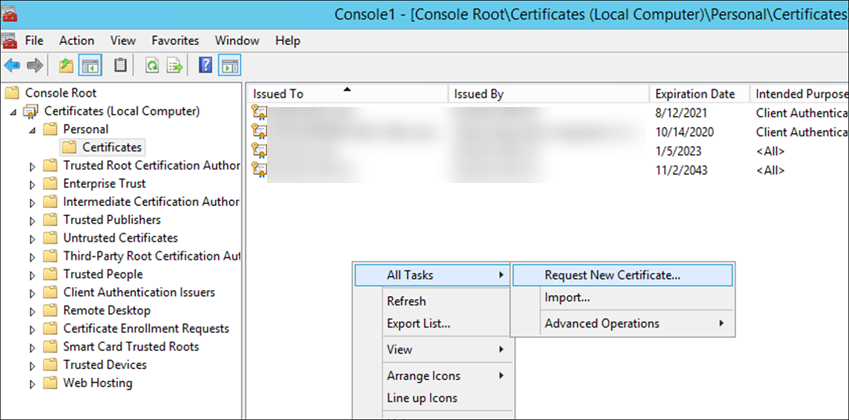Expand Intermediate Certification Authorities node
This screenshot has height=420, width=849.
coord(32,202)
